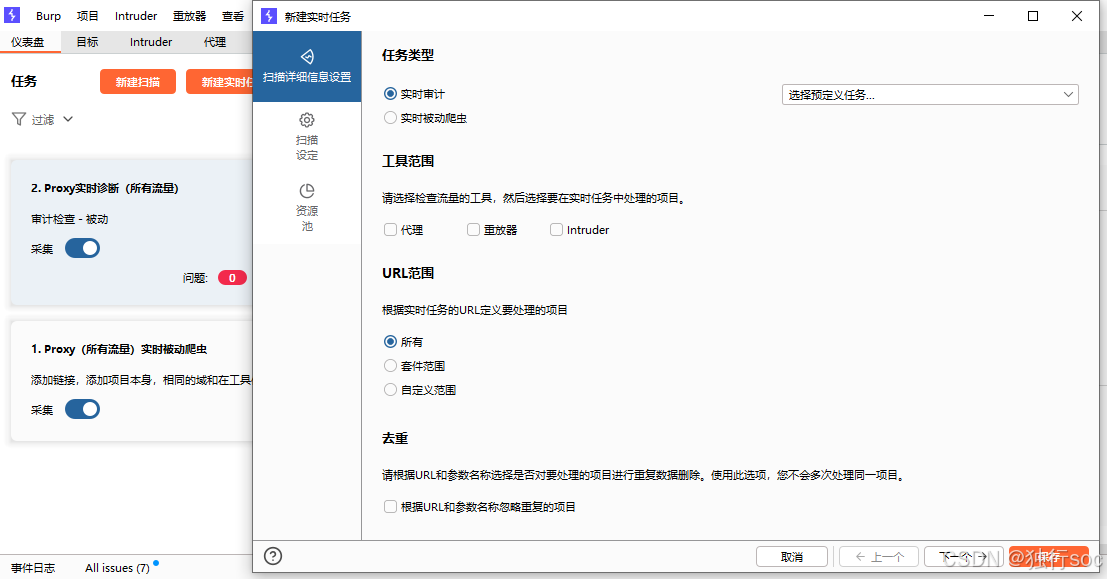This screenshot has height=579, width=1107.
Task: Open the 扫描设定 gear icon in sidebar
Action: [x=307, y=120]
